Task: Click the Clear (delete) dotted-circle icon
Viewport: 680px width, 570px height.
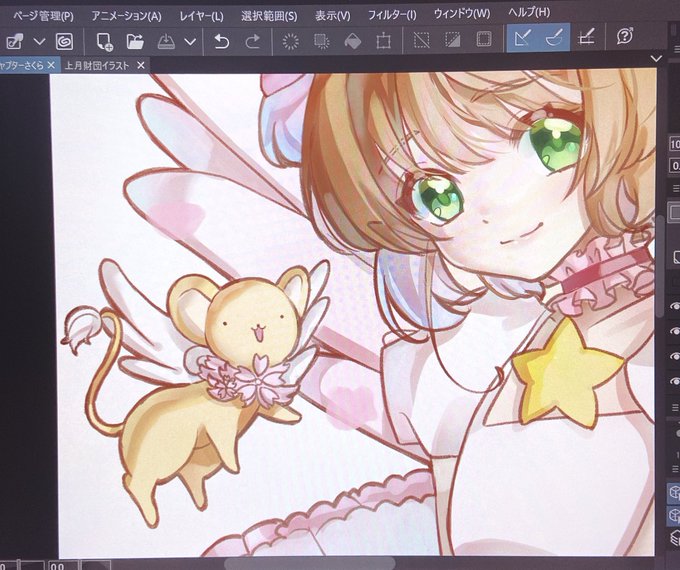Action: pyautogui.click(x=291, y=41)
